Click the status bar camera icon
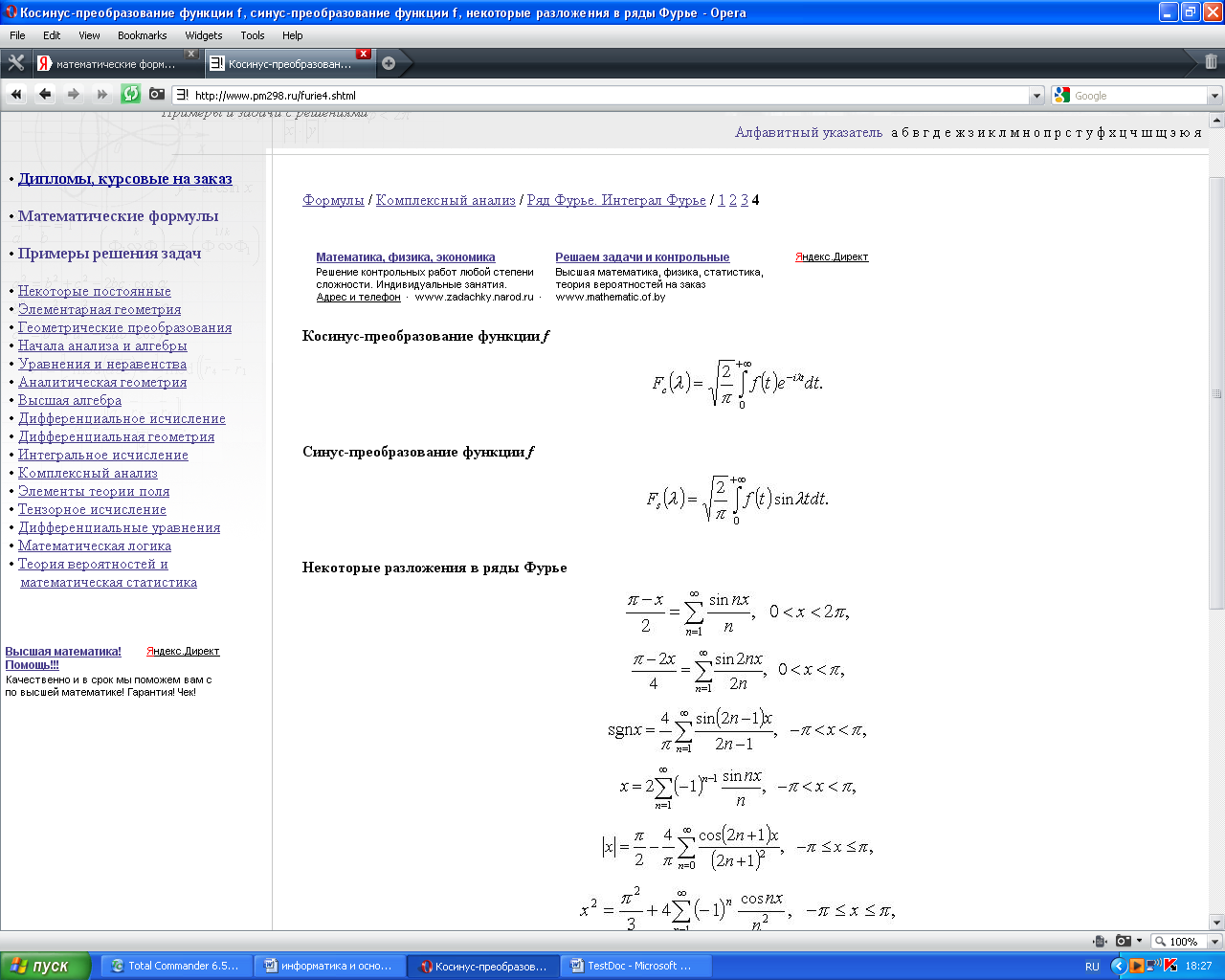Viewport: 1225px width, 980px height. tap(1124, 941)
